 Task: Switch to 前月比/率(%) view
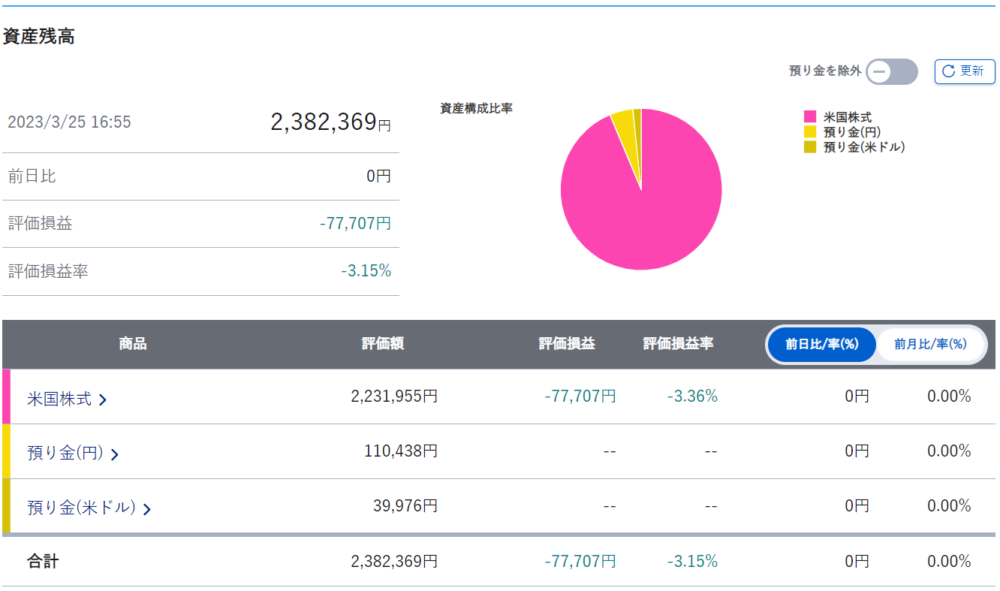click(x=930, y=344)
